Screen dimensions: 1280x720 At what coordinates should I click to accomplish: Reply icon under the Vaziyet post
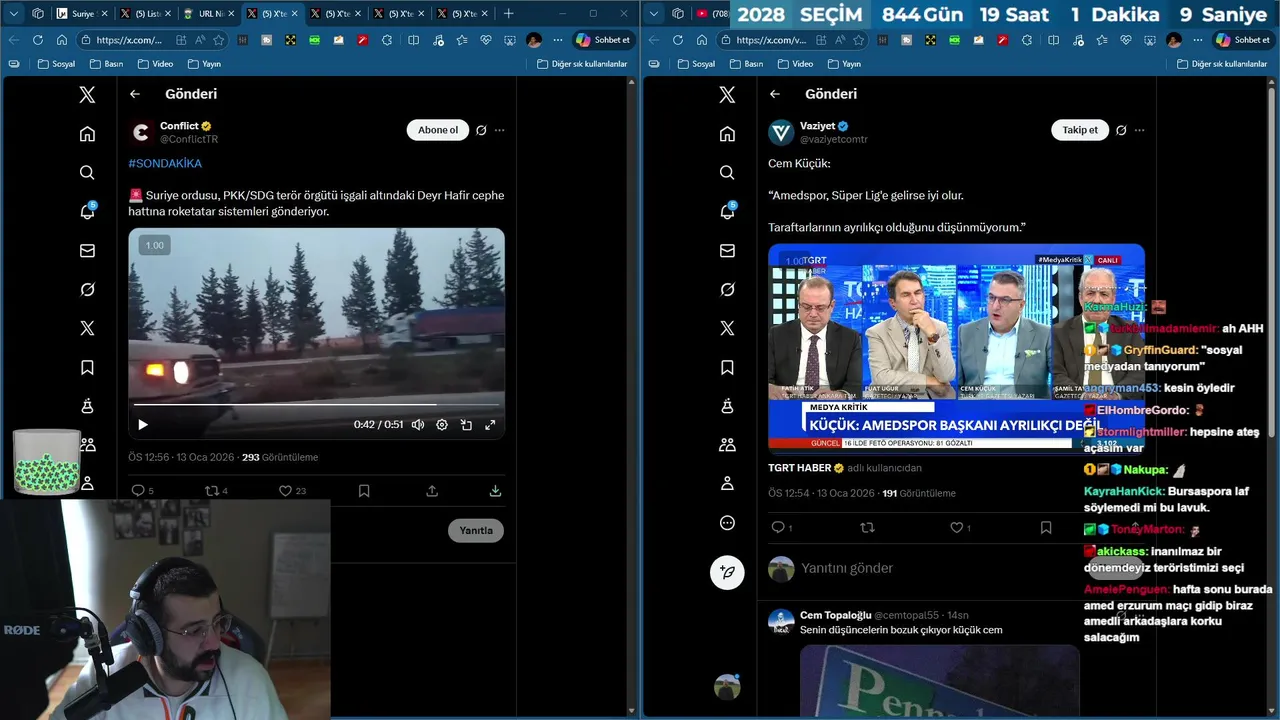click(778, 527)
